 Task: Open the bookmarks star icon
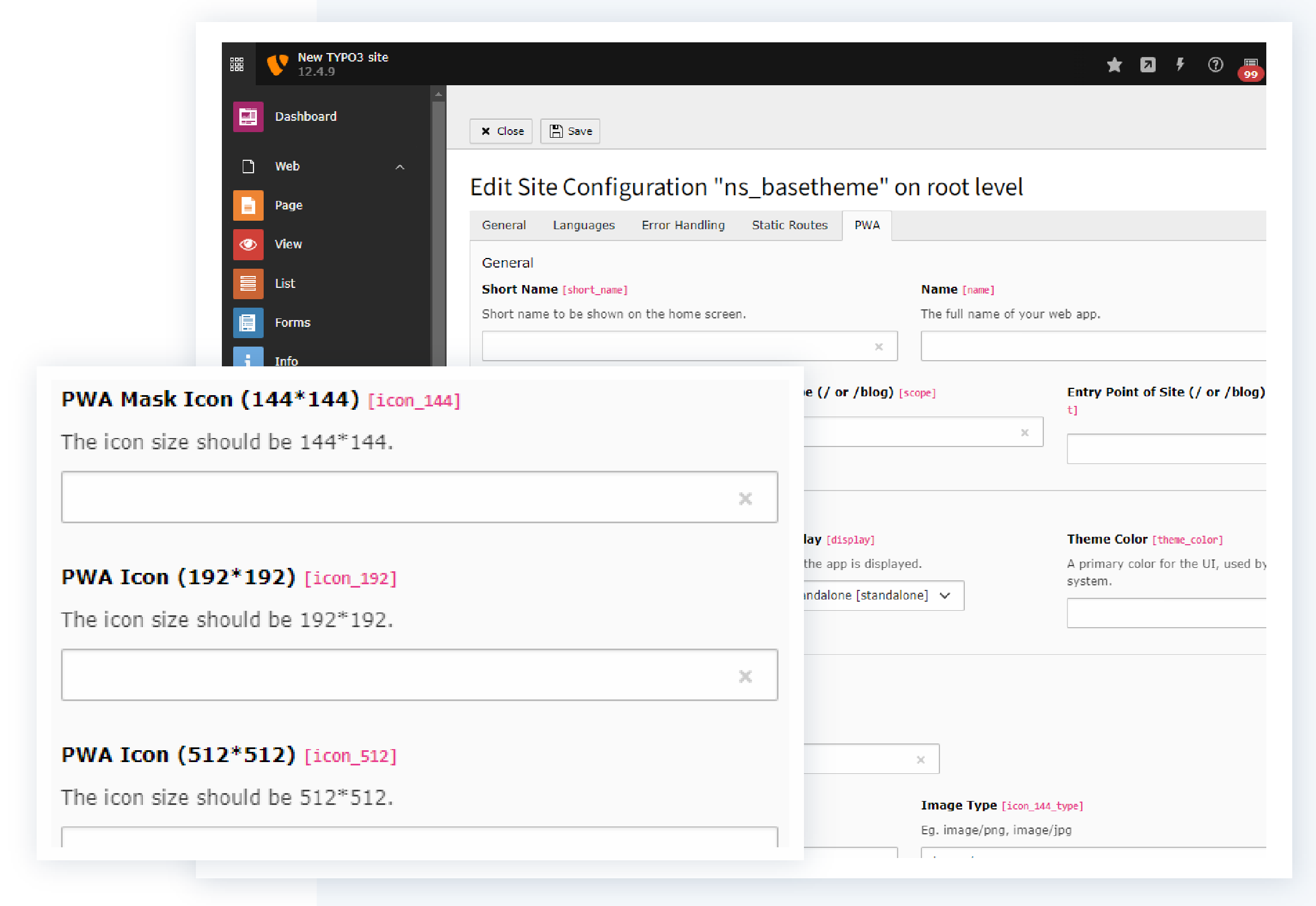pyautogui.click(x=1114, y=65)
